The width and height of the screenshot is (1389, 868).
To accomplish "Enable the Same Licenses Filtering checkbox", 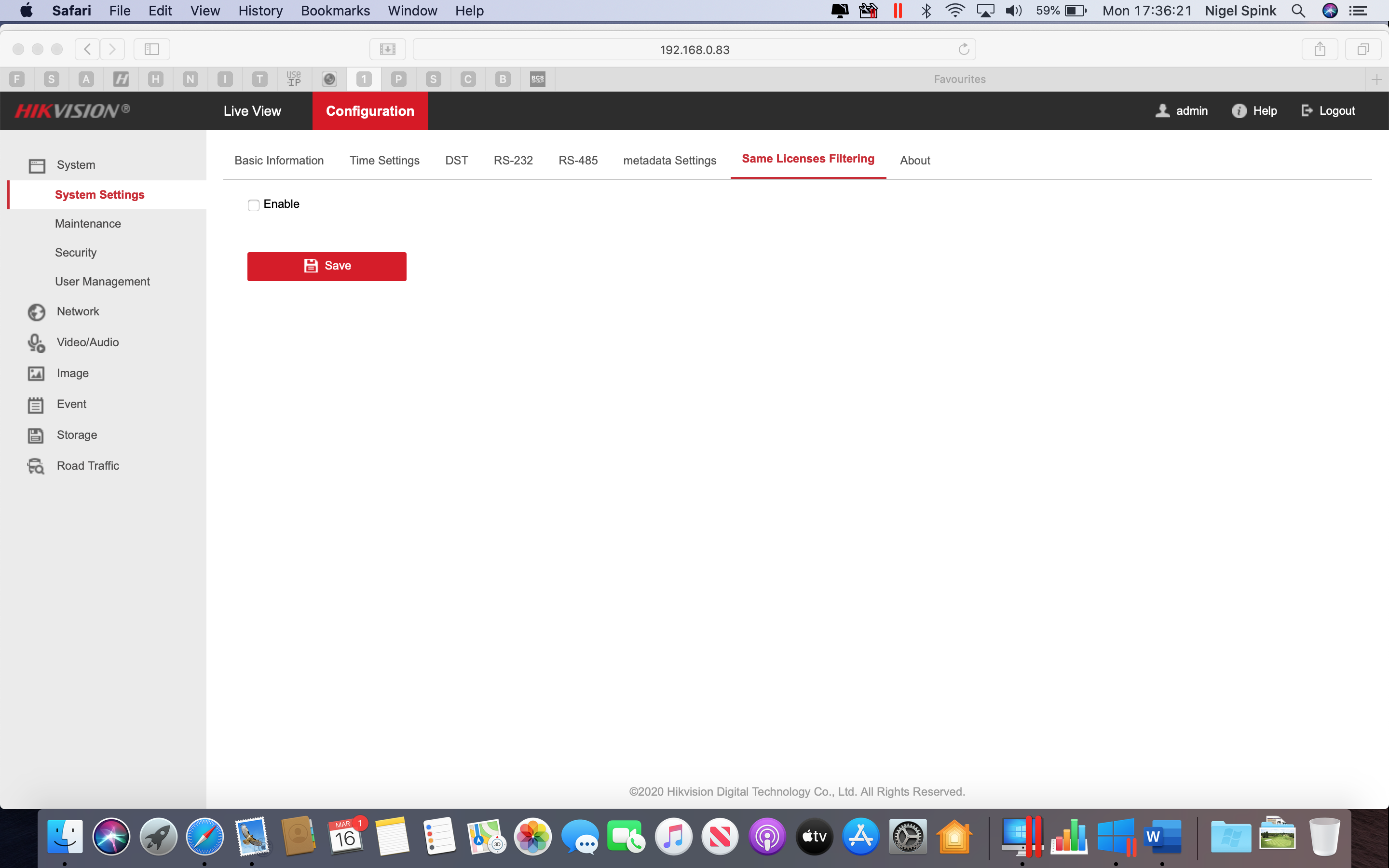I will [254, 204].
